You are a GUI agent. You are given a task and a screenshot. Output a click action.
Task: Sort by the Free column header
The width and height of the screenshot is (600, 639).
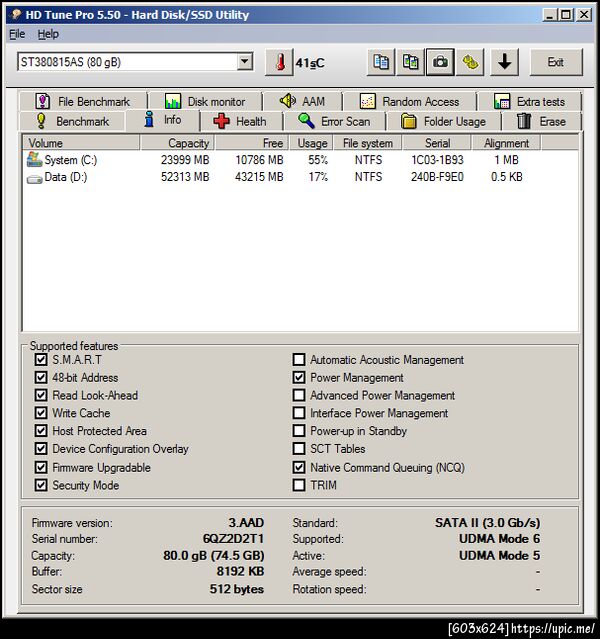pos(252,143)
